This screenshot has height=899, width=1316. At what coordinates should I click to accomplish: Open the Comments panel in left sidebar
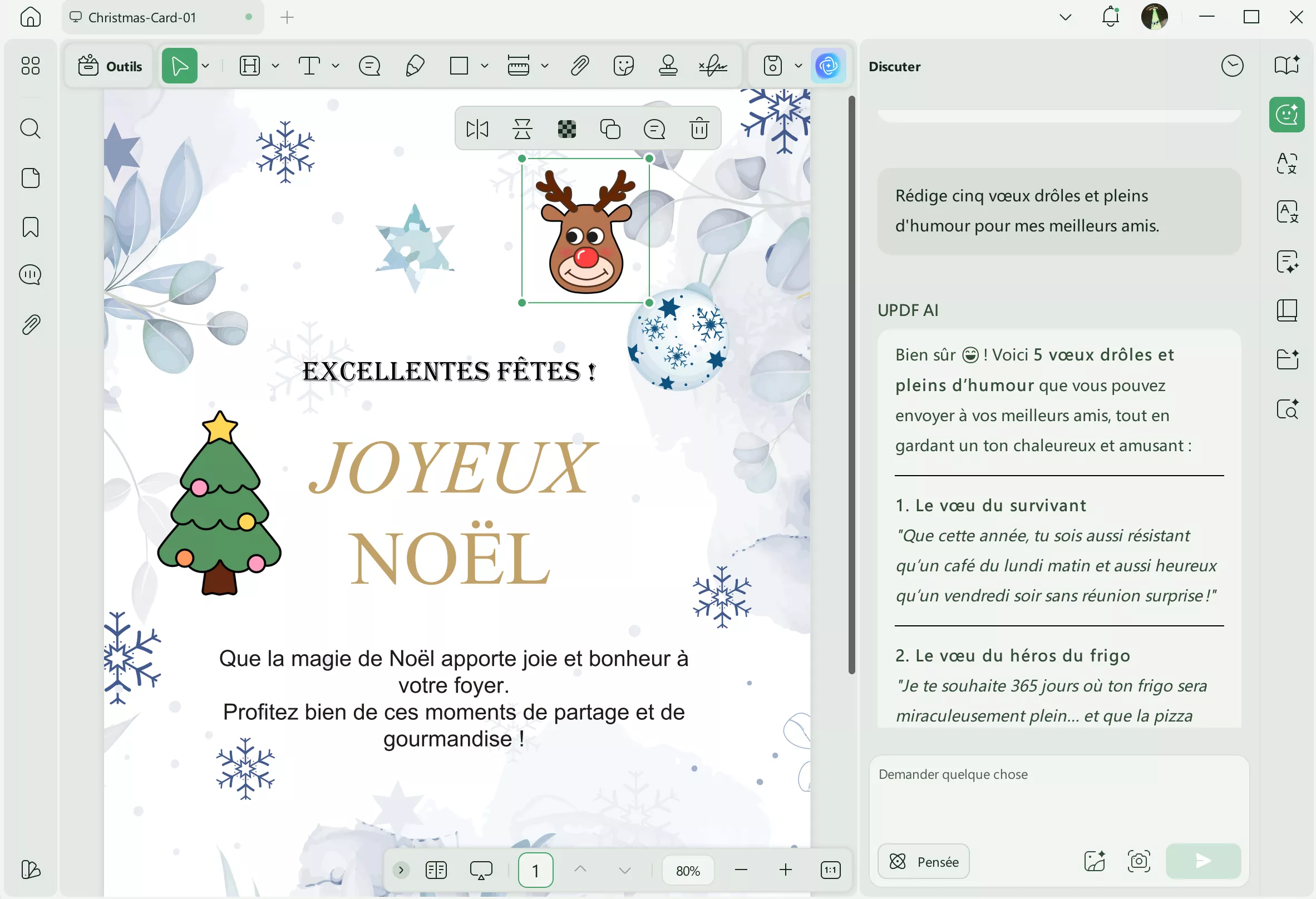pyautogui.click(x=30, y=275)
